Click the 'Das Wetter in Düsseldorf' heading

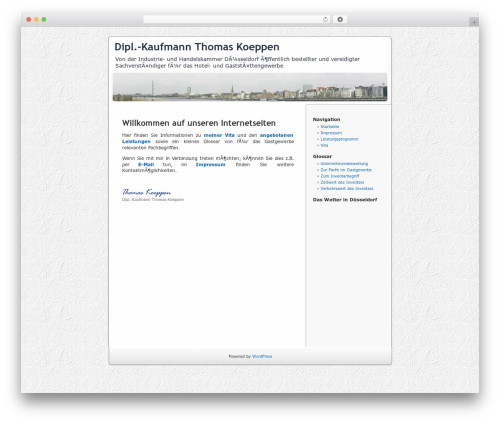pos(345,200)
